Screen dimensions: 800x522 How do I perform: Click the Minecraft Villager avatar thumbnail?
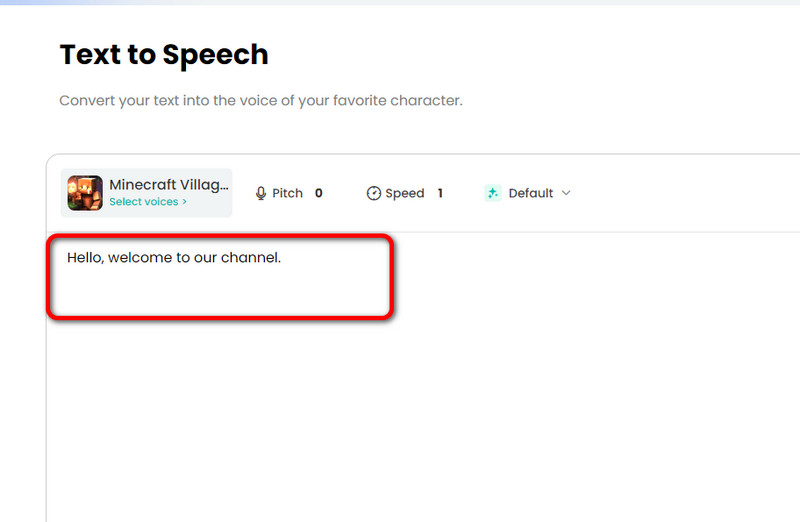[85, 193]
